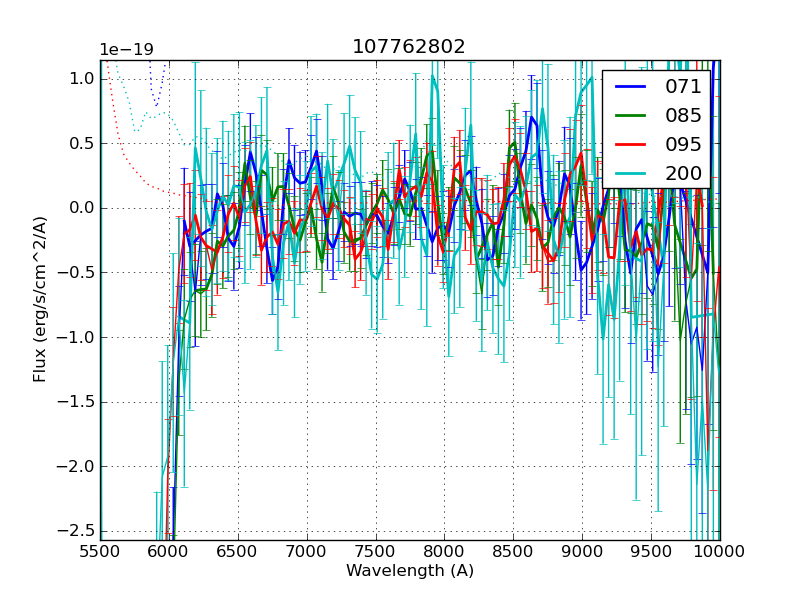Pick the 10000 x-axis tick label
Screen dimensions: 800x600
719,551
